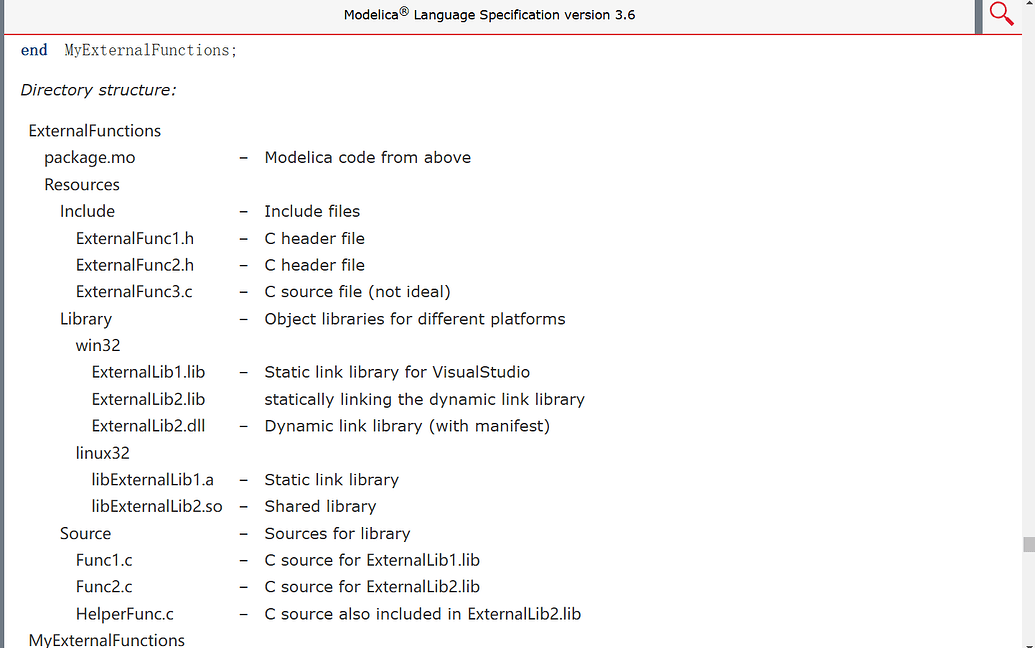Screen dimensions: 1035x648
Task: Click the ExternalLib2.dll entry
Action: tap(149, 426)
